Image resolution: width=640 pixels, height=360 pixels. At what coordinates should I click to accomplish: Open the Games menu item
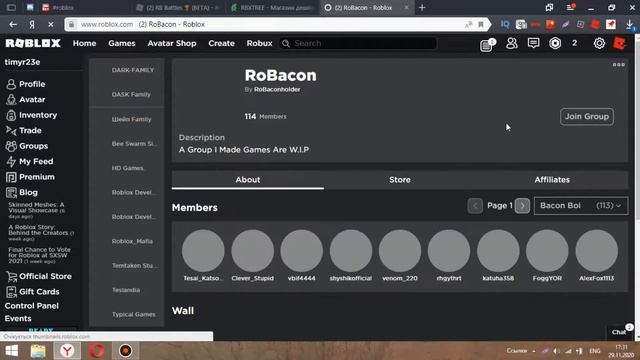122,43
